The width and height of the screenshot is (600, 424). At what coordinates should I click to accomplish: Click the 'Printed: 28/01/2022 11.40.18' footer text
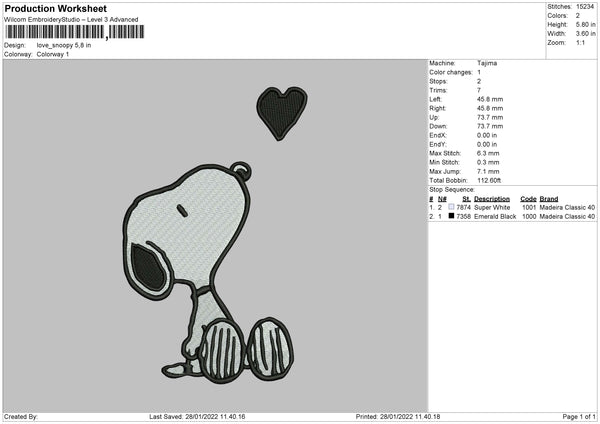point(398,417)
